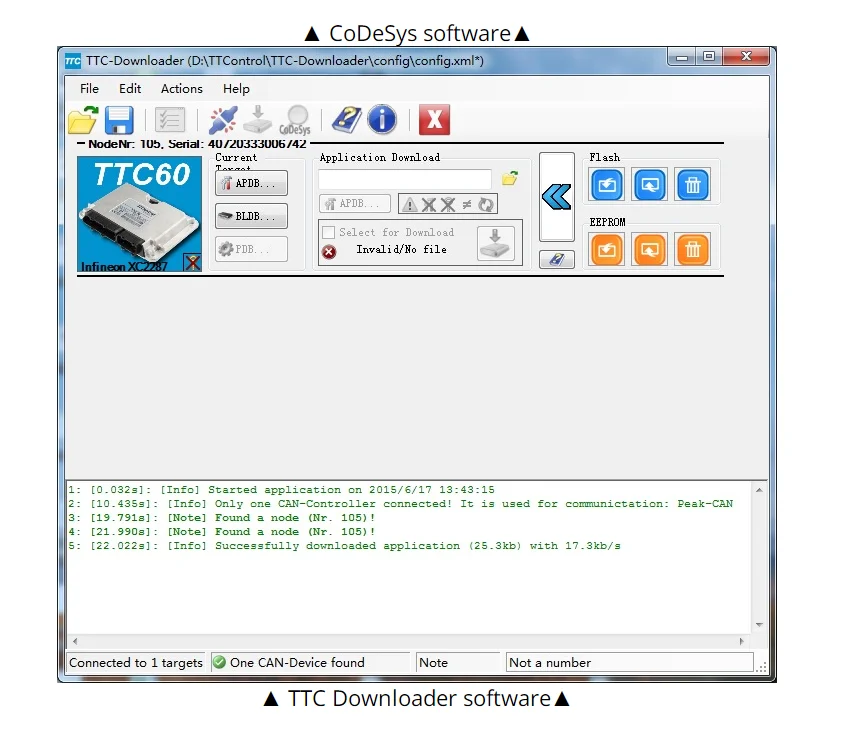Click the orange EEPROM erase trash icon

(x=692, y=250)
